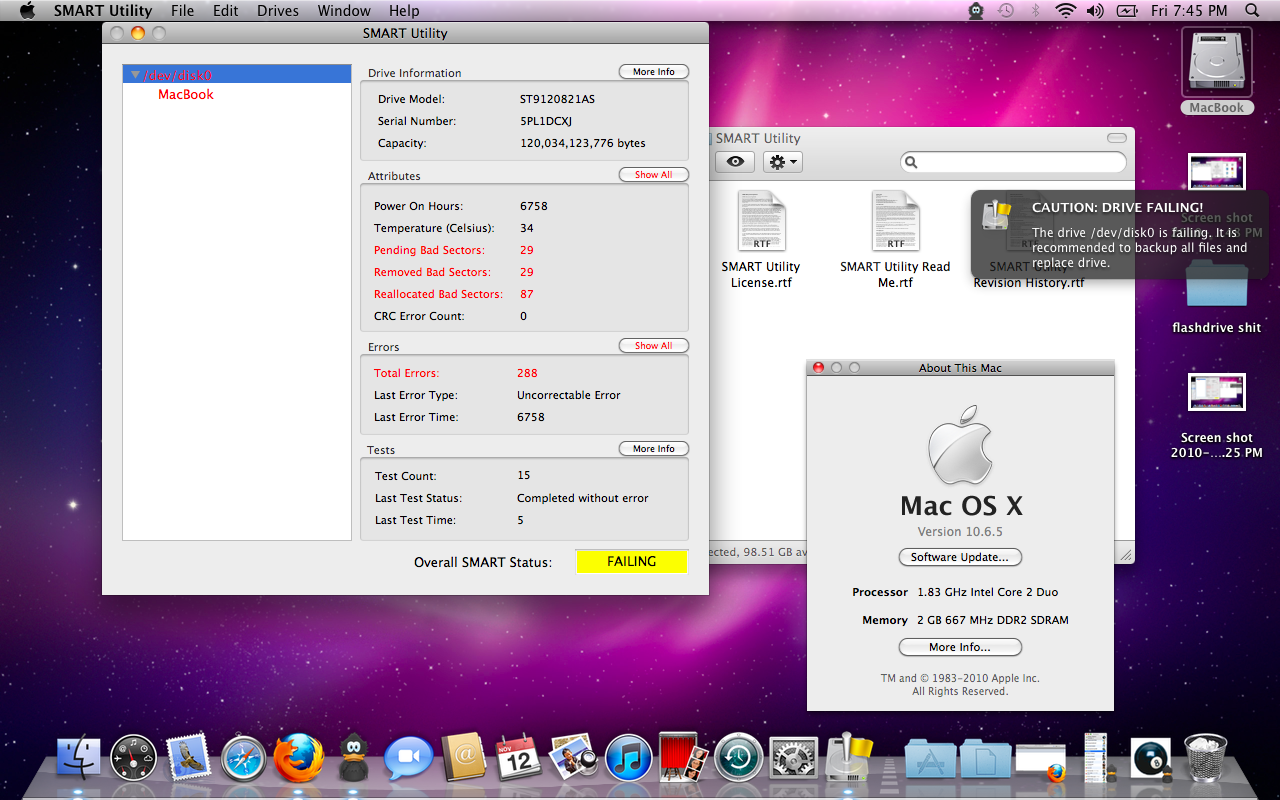This screenshot has height=800, width=1280.
Task: Open the Edit menu
Action: [x=226, y=11]
